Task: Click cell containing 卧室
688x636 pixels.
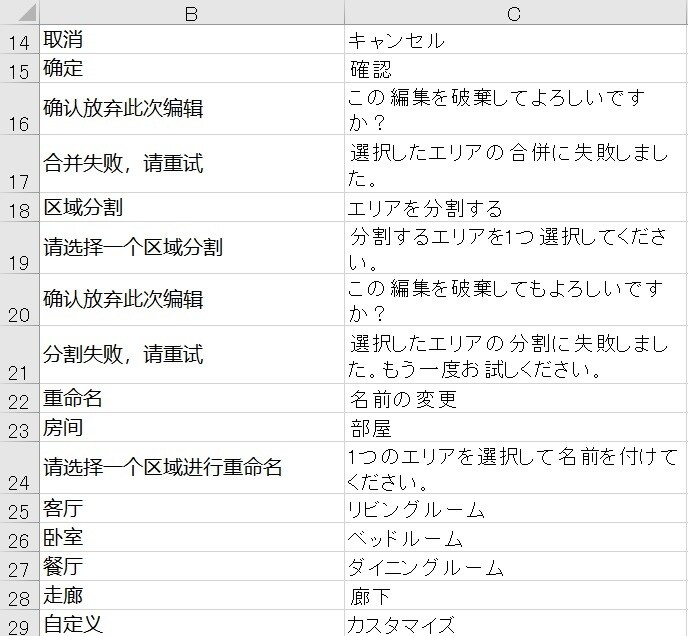Action: point(192,537)
